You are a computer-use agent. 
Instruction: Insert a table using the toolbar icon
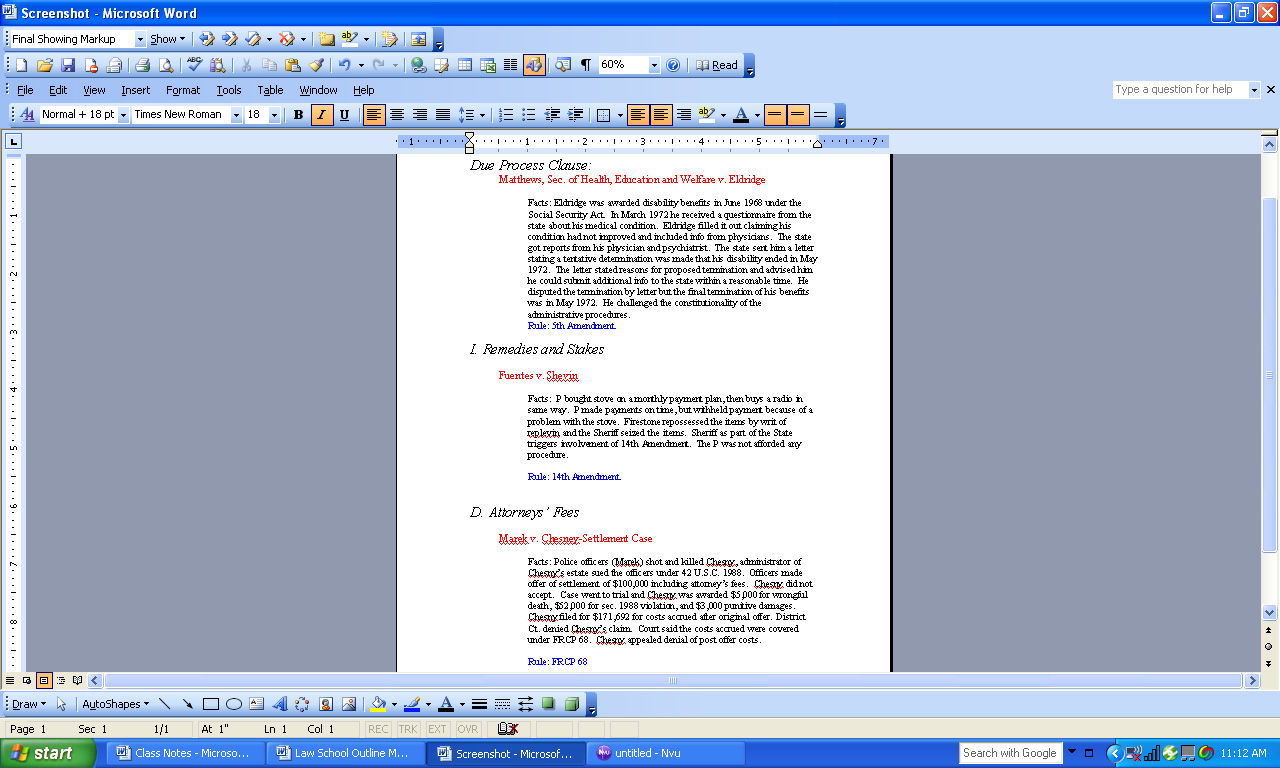tap(465, 65)
